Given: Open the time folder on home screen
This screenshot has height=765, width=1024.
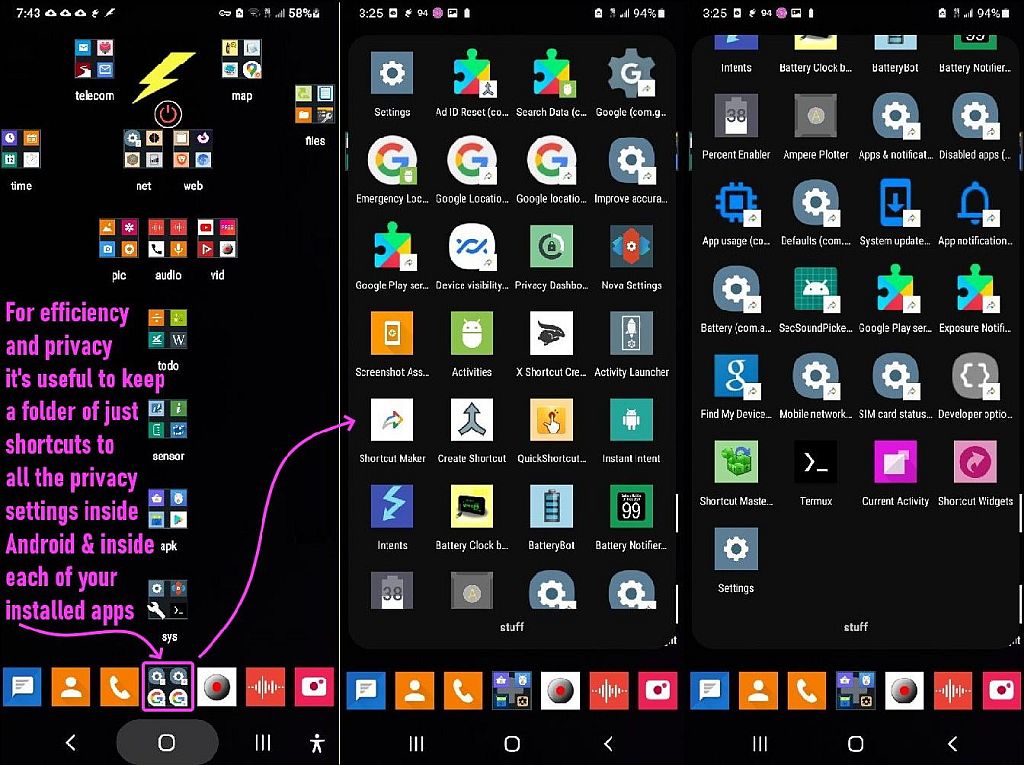Looking at the screenshot, I should [21, 149].
